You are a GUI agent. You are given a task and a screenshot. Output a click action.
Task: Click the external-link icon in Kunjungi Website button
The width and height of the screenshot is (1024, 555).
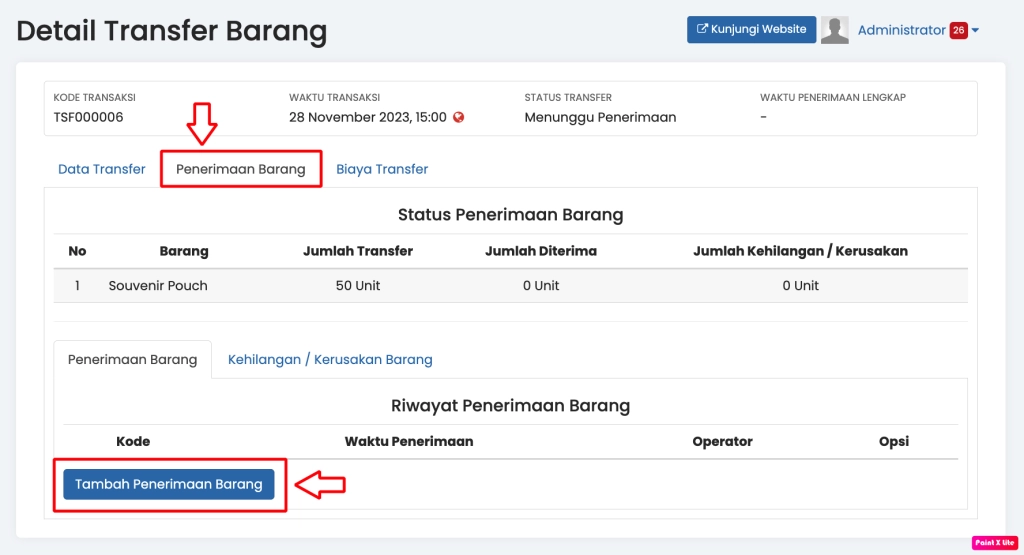[x=702, y=30]
